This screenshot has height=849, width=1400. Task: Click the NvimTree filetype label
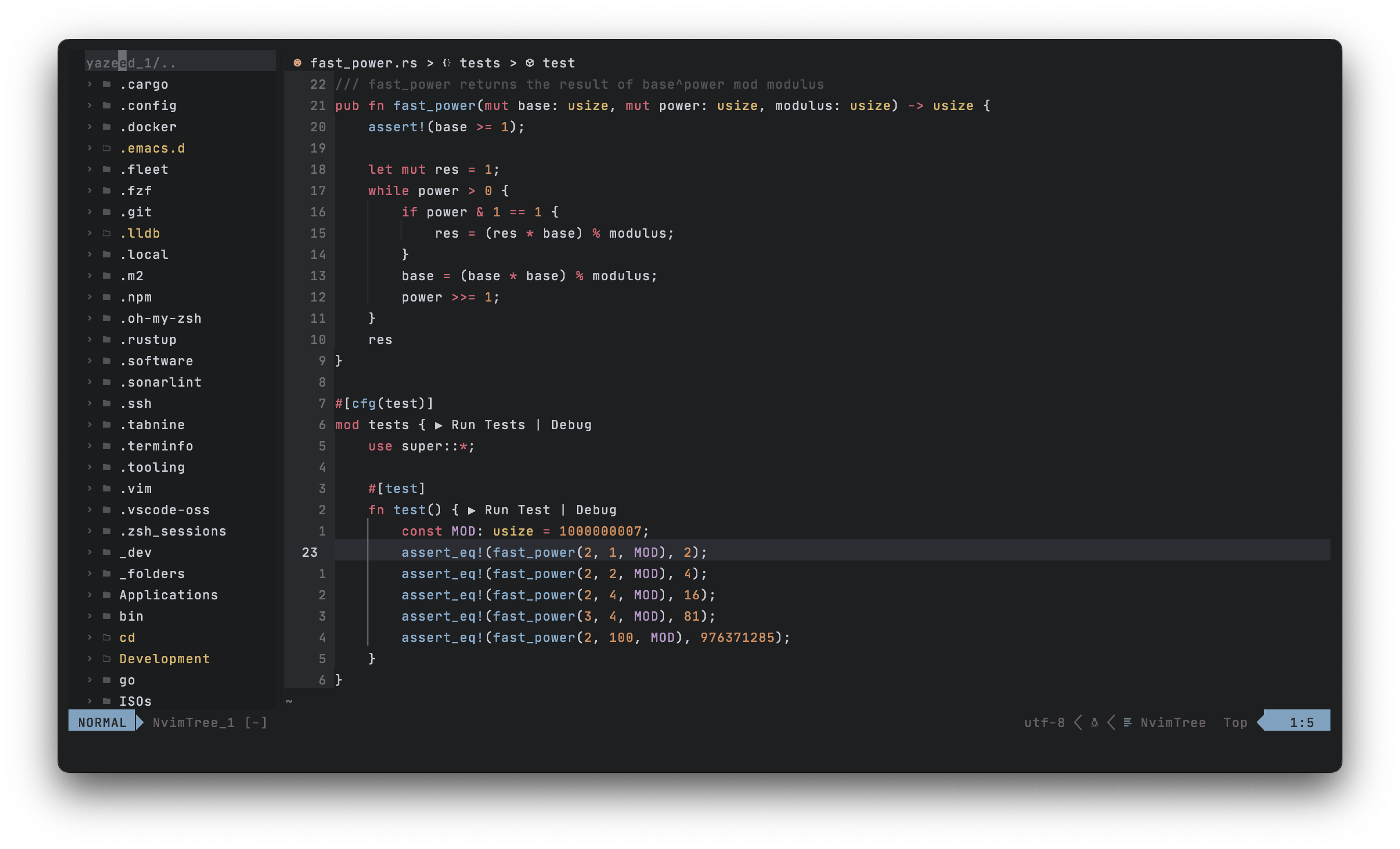[x=1173, y=723]
